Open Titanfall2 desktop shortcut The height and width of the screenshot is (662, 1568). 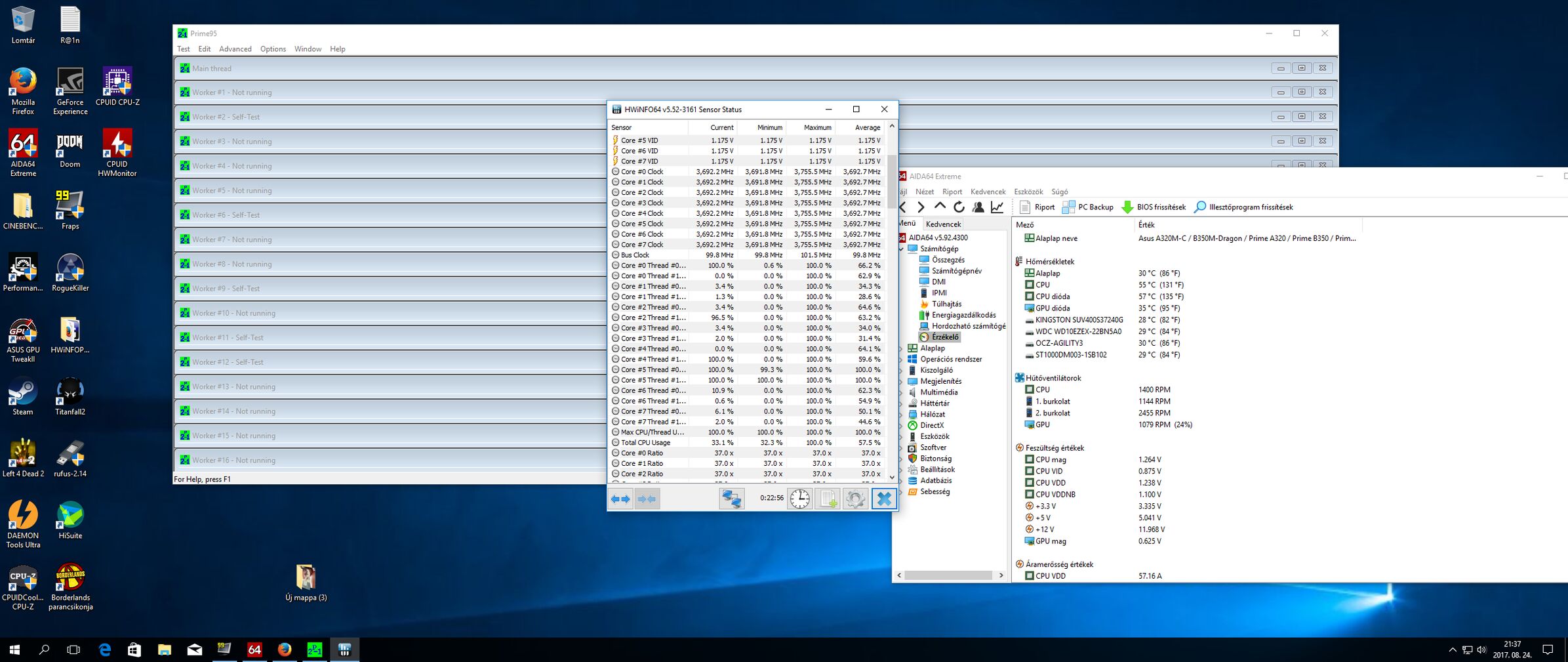(70, 396)
